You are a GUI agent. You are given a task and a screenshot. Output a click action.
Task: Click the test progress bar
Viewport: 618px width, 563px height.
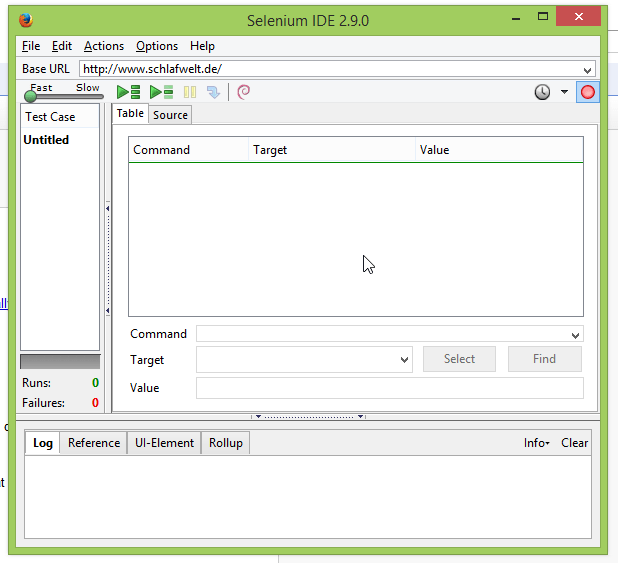[60, 362]
